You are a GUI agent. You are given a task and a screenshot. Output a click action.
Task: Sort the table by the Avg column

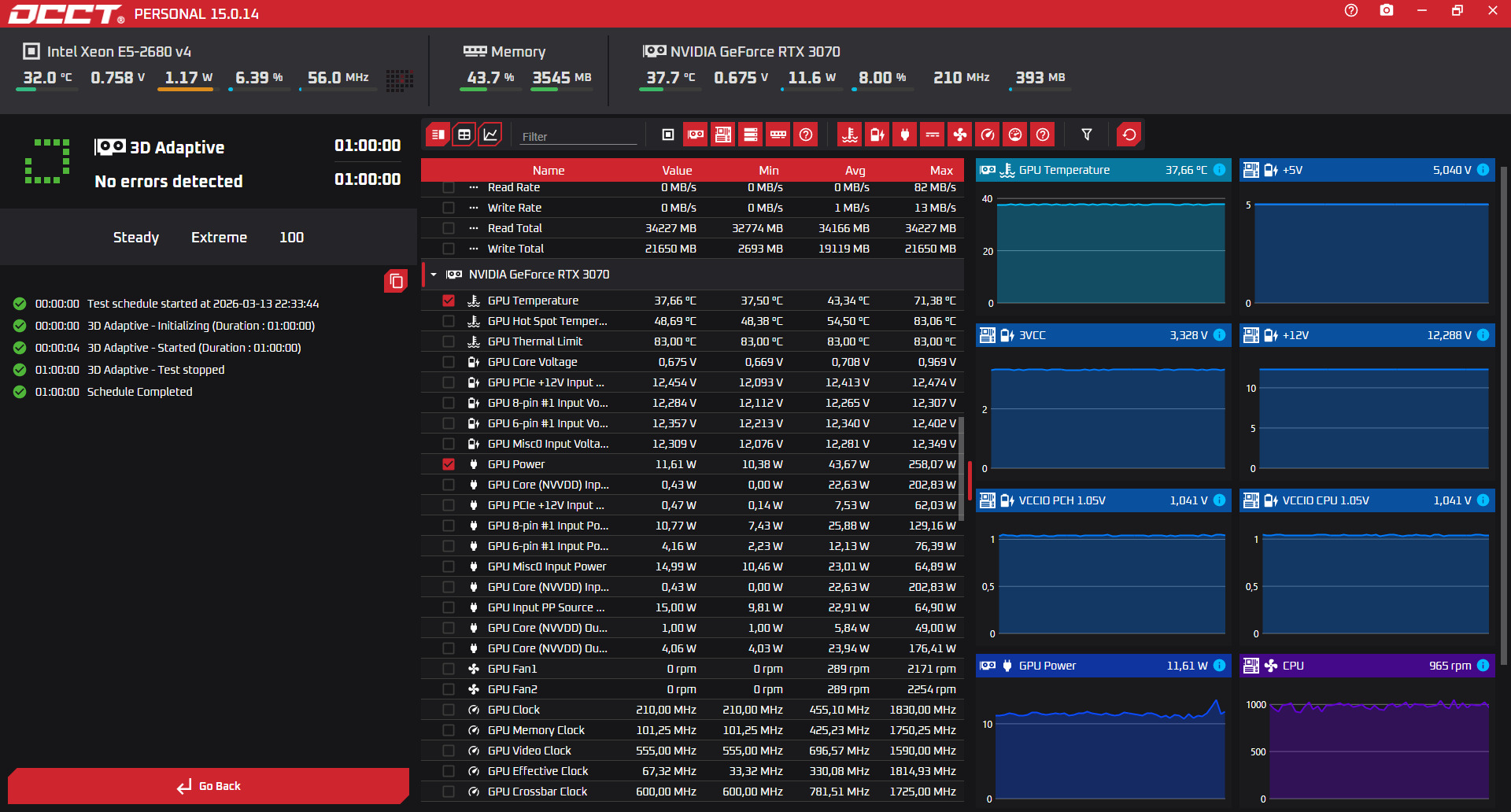[855, 171]
